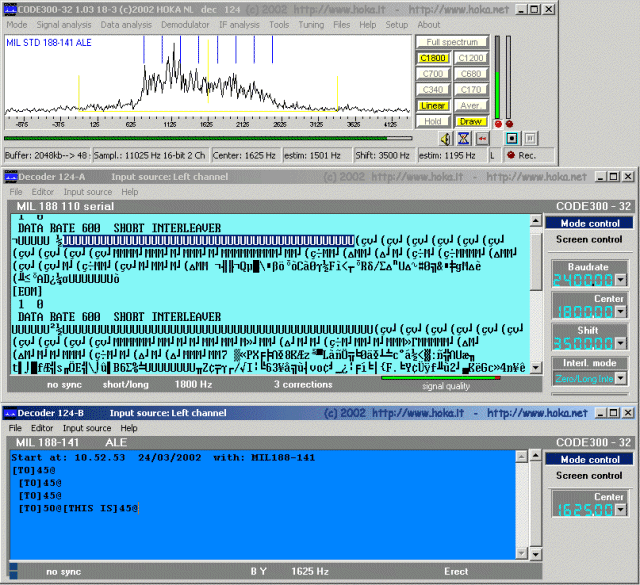Open the Setup menu
Viewport: 640px width, 585px height.
(x=396, y=25)
